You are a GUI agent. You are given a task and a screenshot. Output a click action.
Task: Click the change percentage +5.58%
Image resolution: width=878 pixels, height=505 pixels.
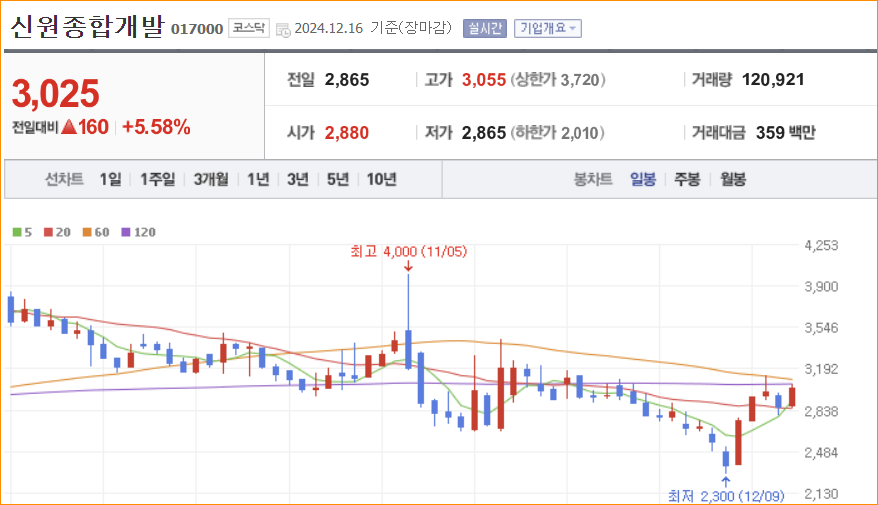156,128
